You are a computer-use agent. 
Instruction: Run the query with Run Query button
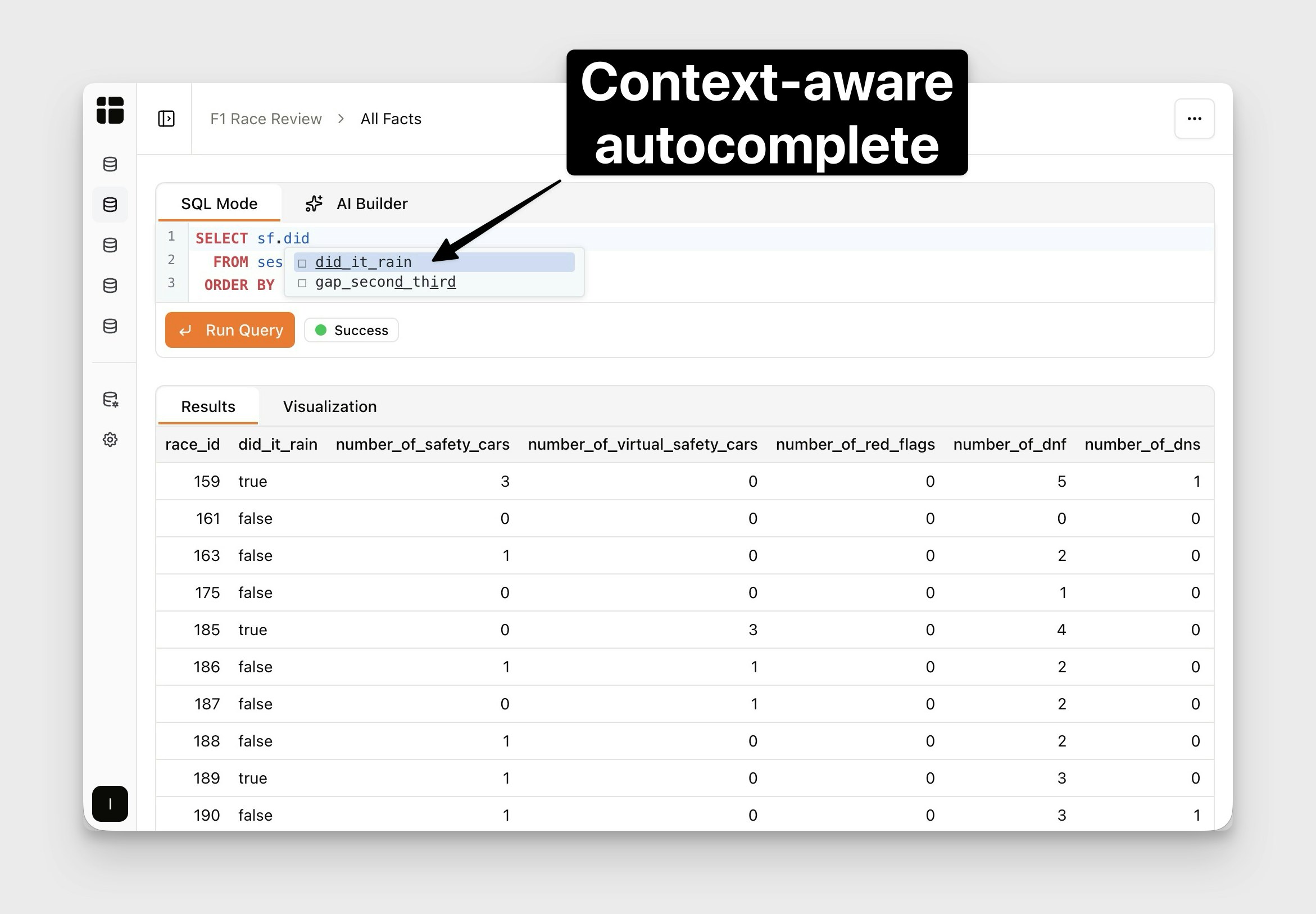[230, 330]
